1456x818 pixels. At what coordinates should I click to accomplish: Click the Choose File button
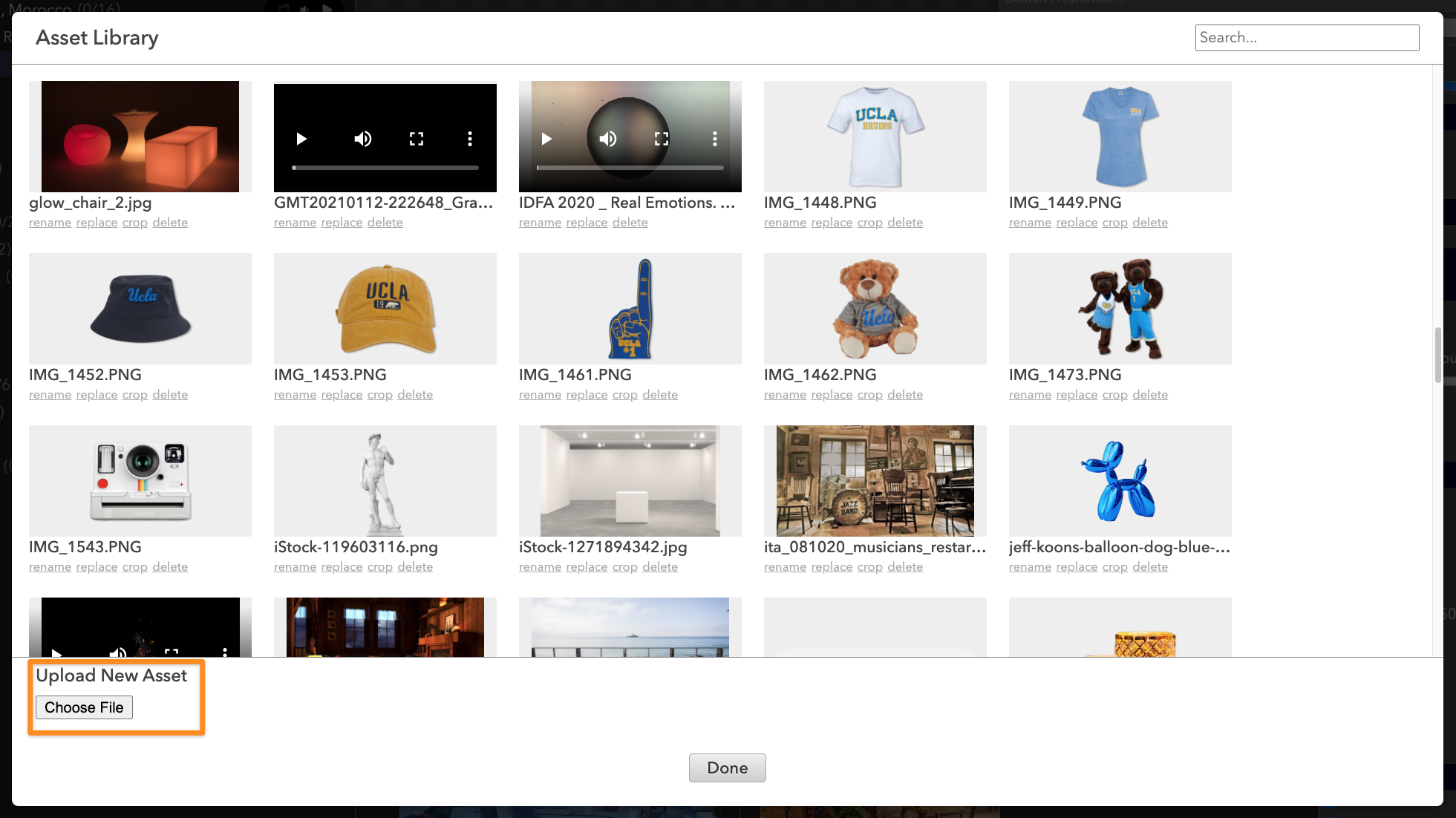[84, 707]
